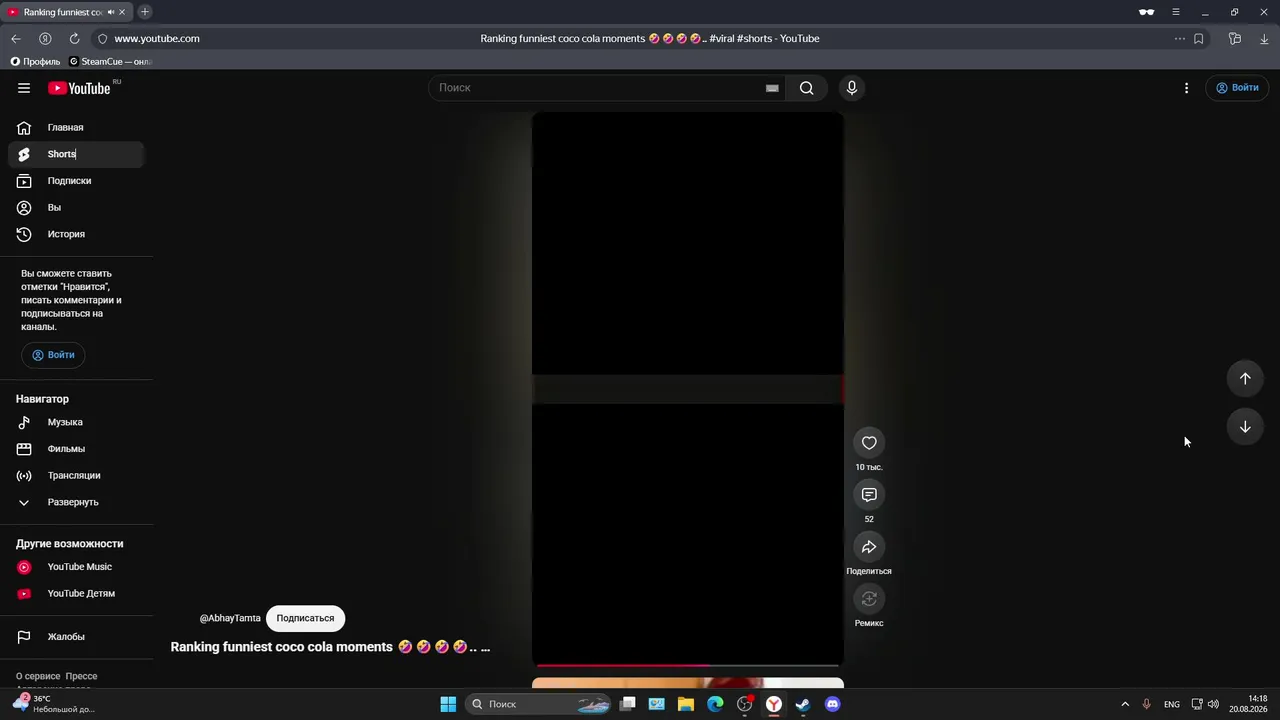Open the Вы section in sidebar
The width and height of the screenshot is (1280, 720).
pyautogui.click(x=76, y=207)
